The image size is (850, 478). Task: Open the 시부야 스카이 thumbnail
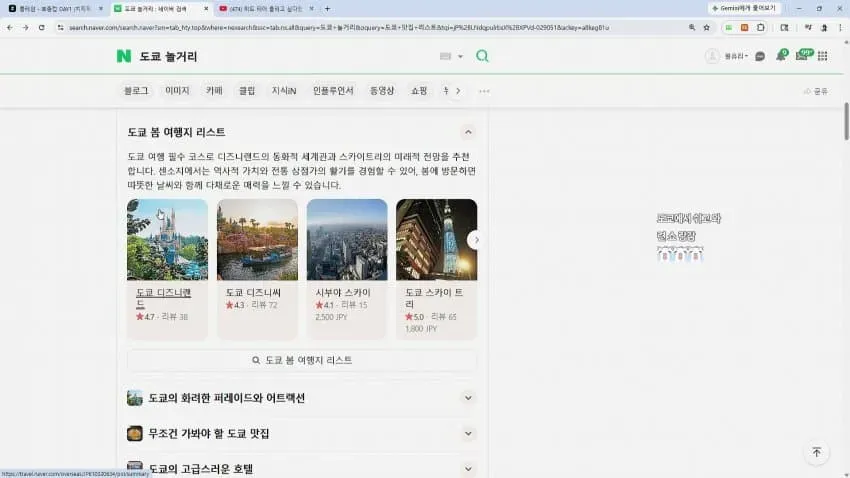pos(347,240)
